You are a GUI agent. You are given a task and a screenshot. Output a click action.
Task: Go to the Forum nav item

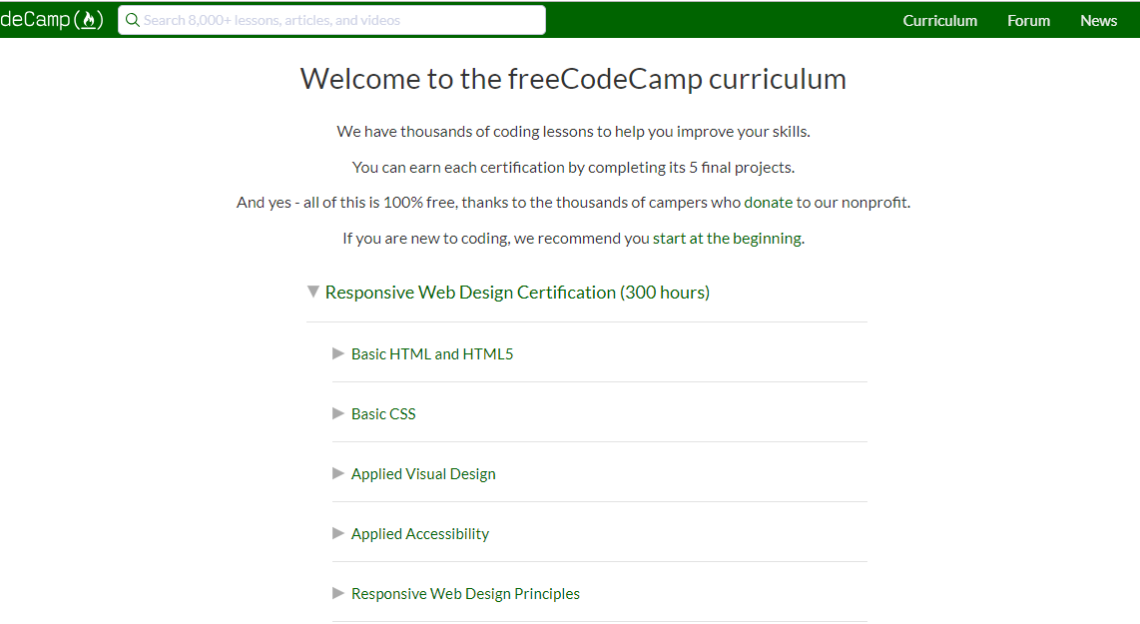(1028, 20)
